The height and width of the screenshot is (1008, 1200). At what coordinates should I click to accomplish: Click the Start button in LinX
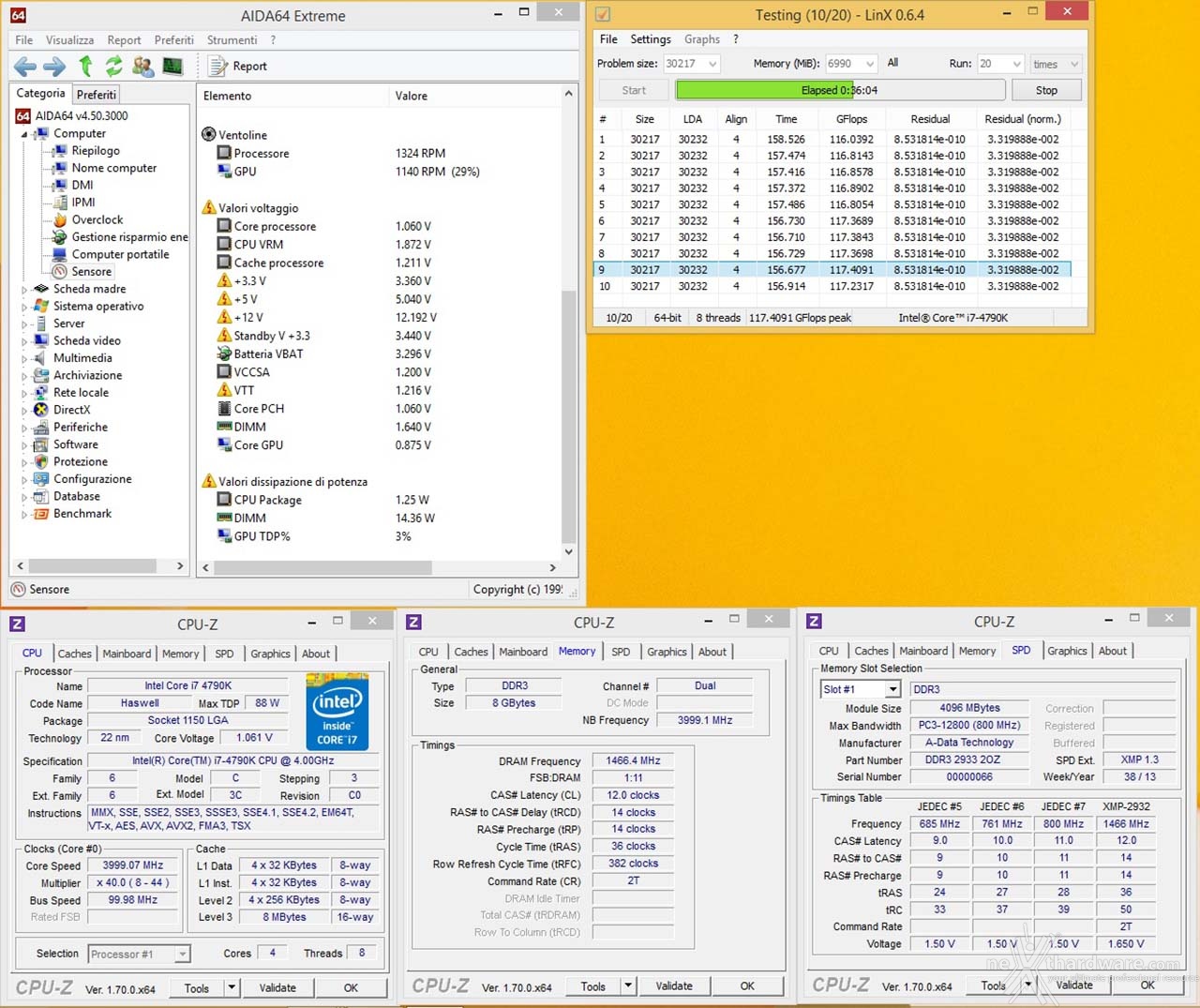tap(634, 90)
